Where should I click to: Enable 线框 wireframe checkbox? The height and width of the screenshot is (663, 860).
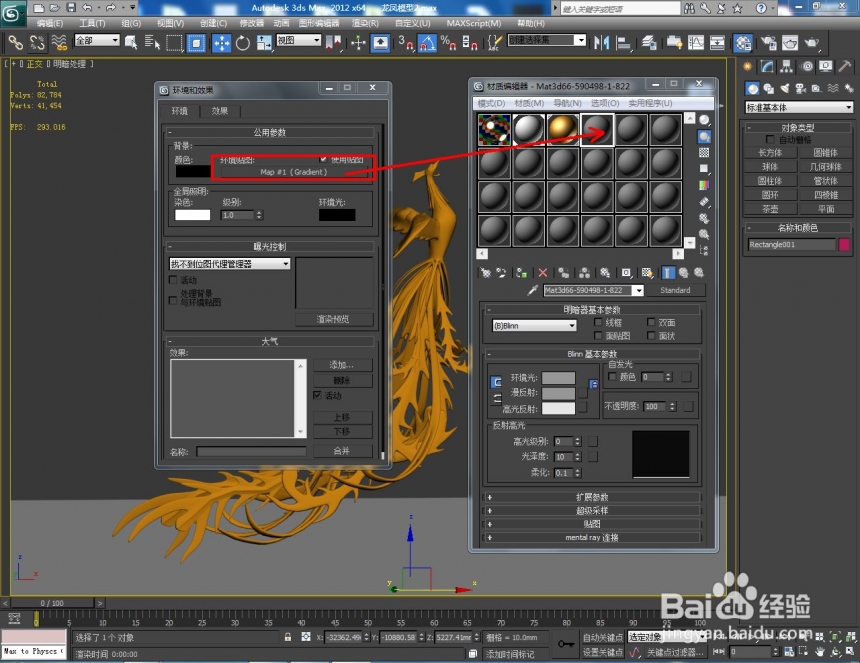[598, 322]
